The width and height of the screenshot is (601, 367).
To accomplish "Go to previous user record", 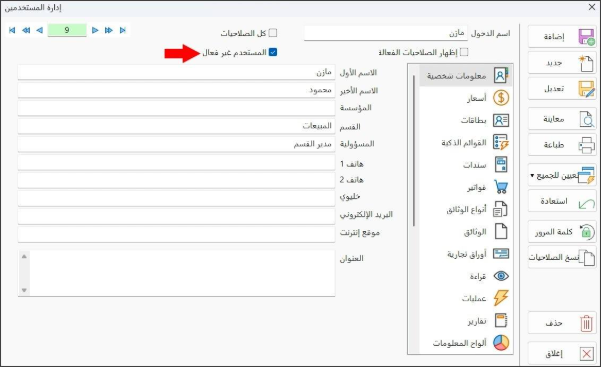I will [39, 30].
